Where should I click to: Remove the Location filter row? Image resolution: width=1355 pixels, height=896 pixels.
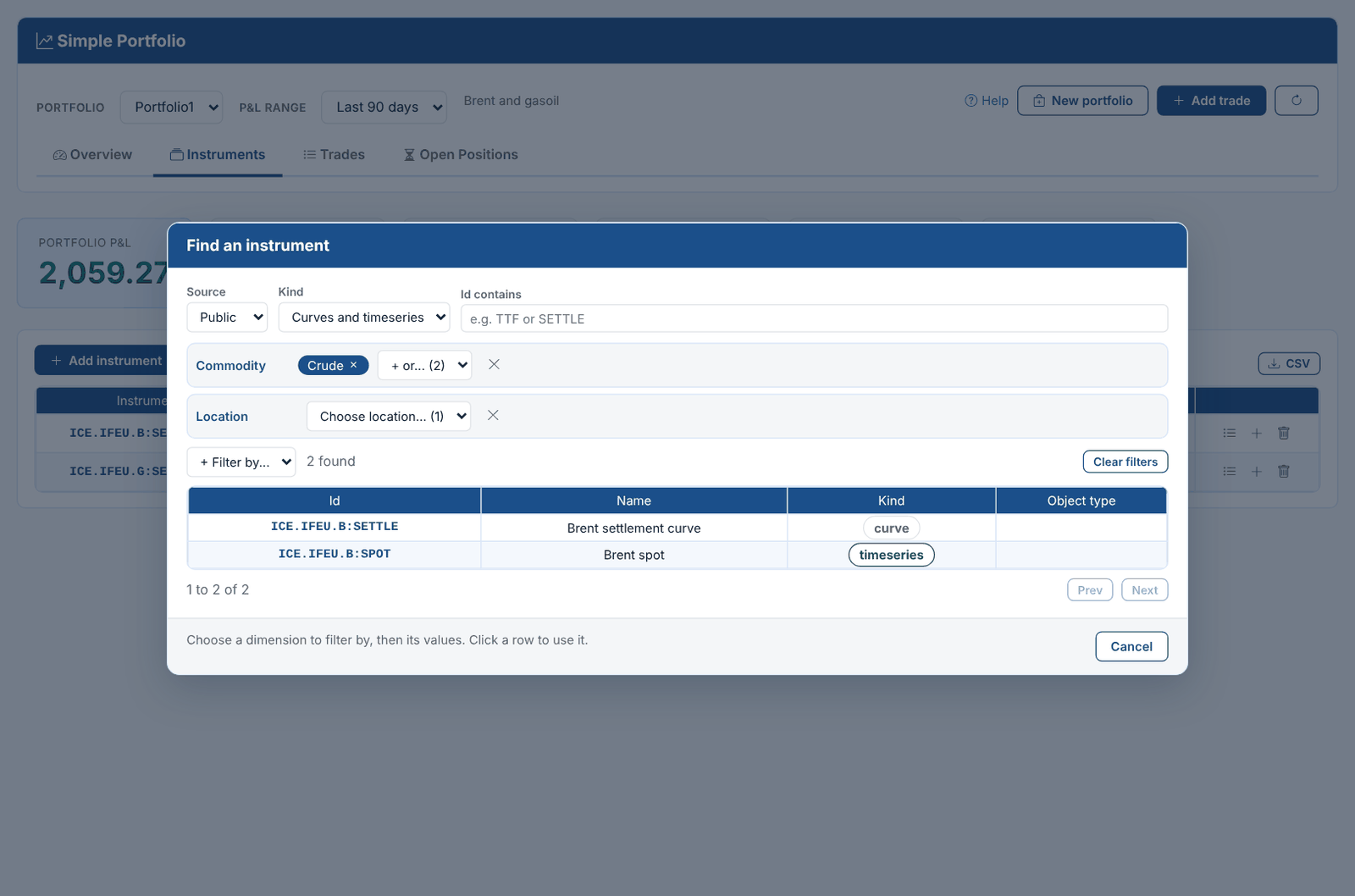(x=493, y=415)
